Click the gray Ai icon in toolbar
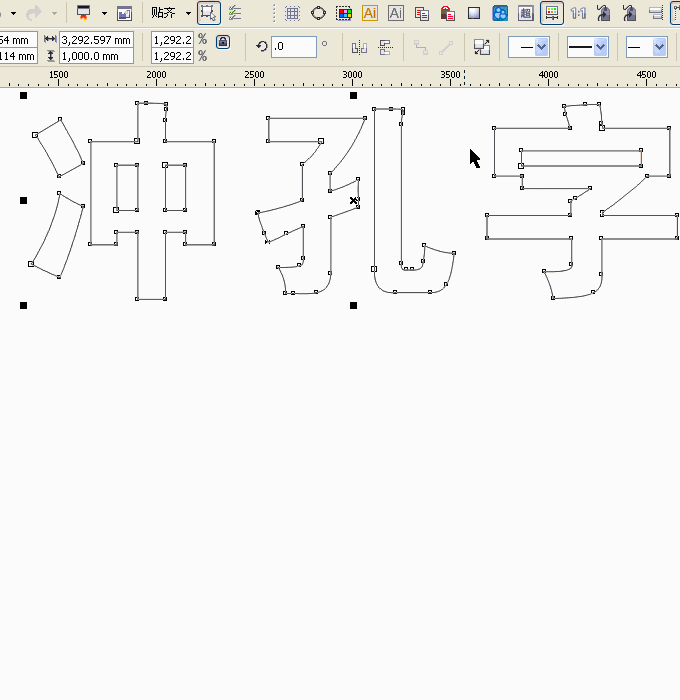This screenshot has width=680, height=700. [396, 13]
